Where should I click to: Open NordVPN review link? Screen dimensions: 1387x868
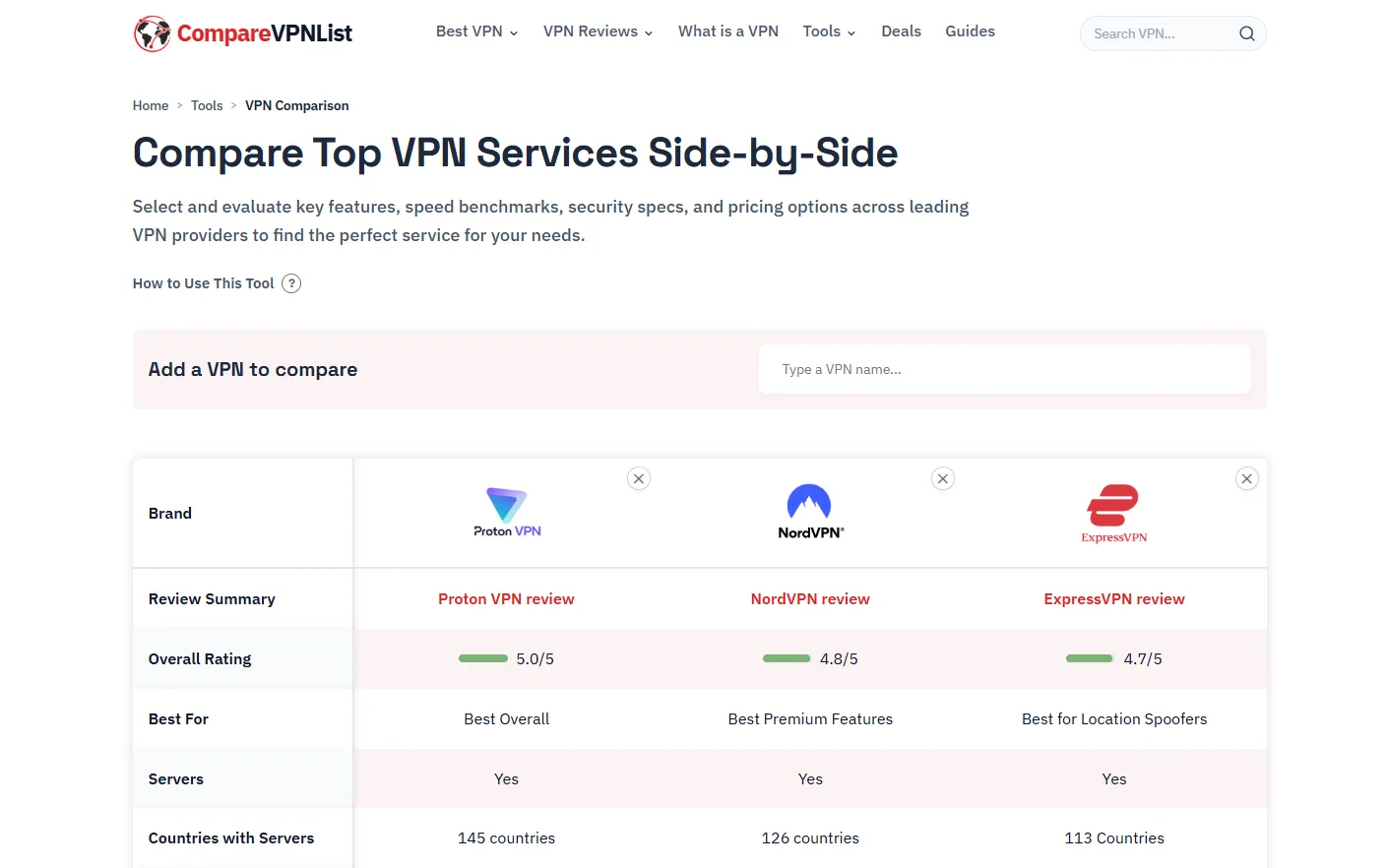point(810,598)
